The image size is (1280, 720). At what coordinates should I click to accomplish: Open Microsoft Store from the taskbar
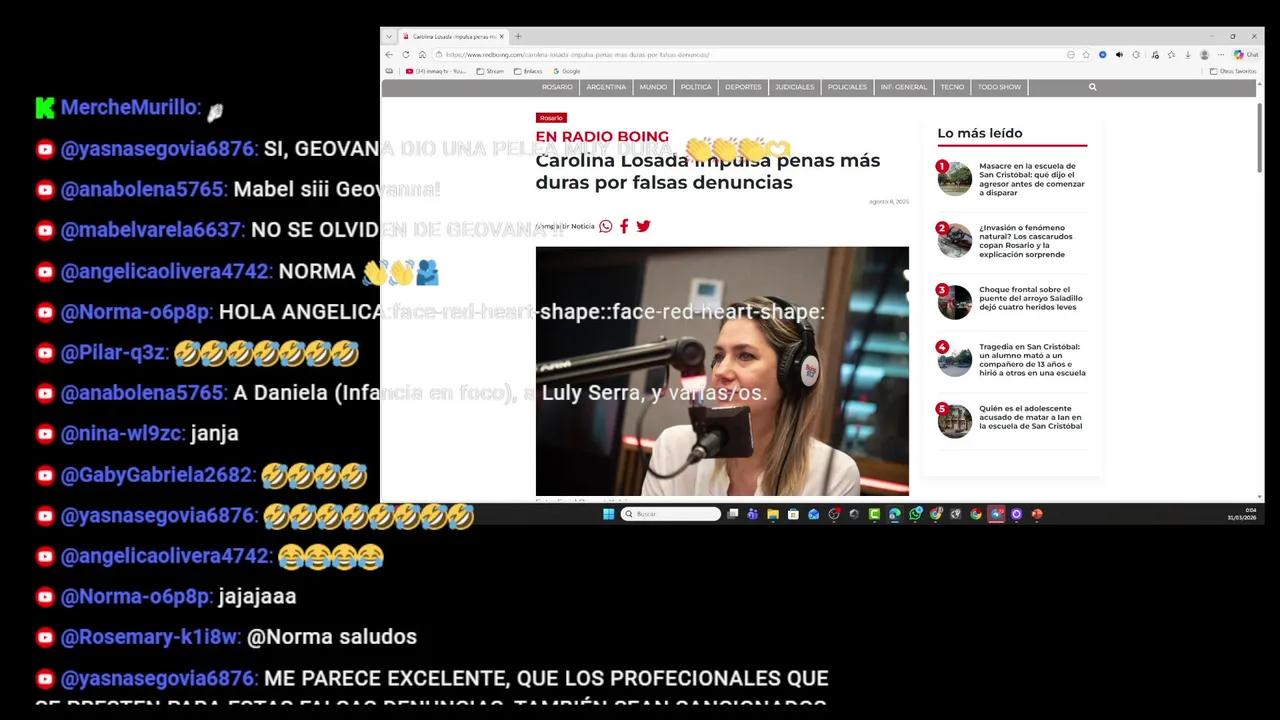(x=793, y=514)
